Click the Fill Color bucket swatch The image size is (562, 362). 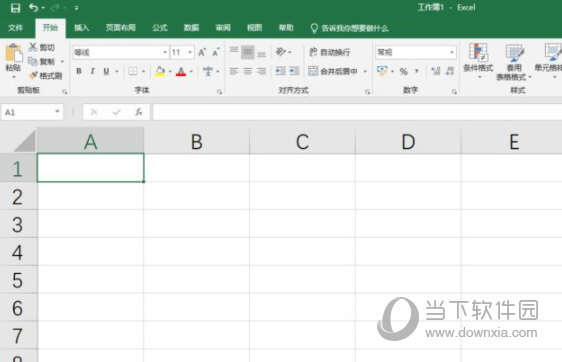pos(160,71)
